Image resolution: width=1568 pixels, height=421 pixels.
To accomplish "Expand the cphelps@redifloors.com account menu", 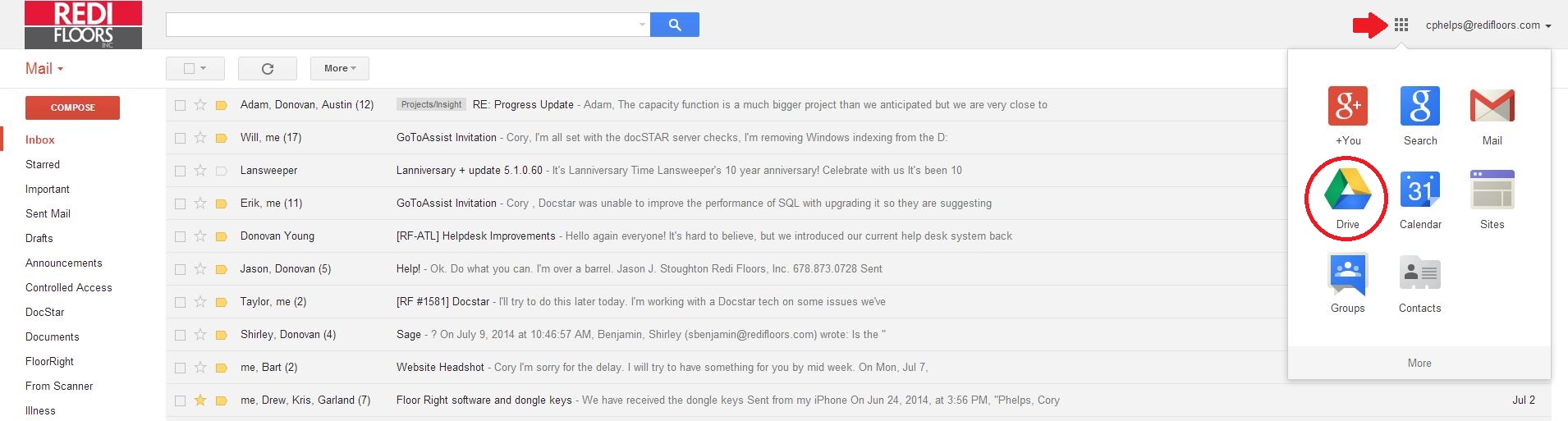I will point(1488,25).
